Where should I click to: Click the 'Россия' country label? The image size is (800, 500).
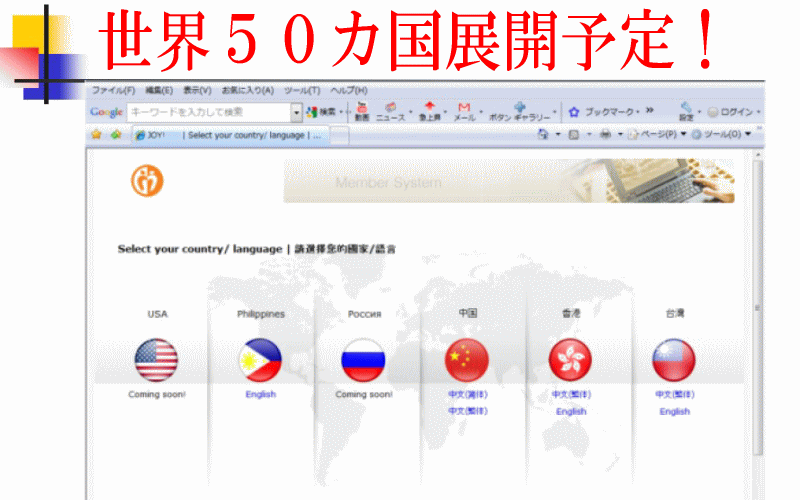point(364,314)
